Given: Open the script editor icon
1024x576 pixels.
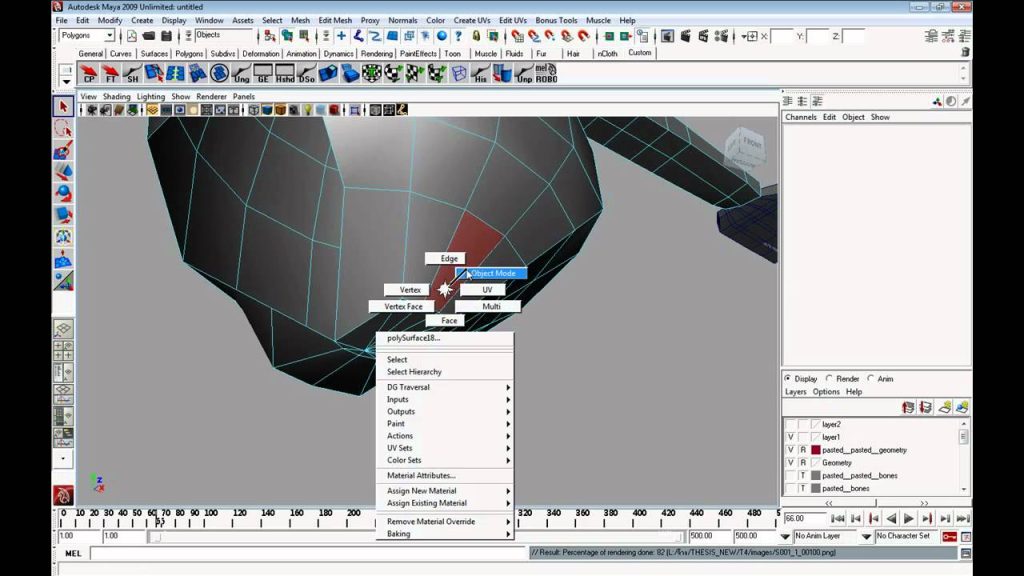Looking at the screenshot, I should coord(965,553).
